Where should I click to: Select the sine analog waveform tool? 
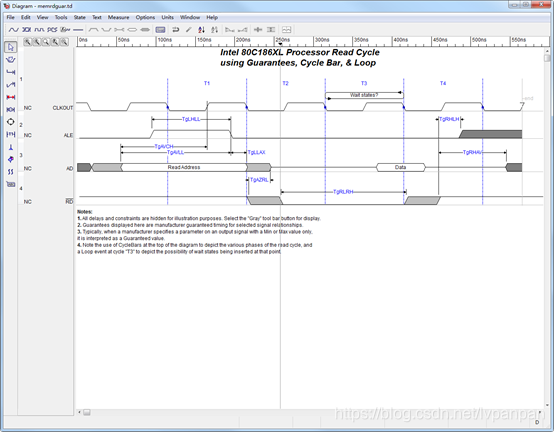coord(13,30)
